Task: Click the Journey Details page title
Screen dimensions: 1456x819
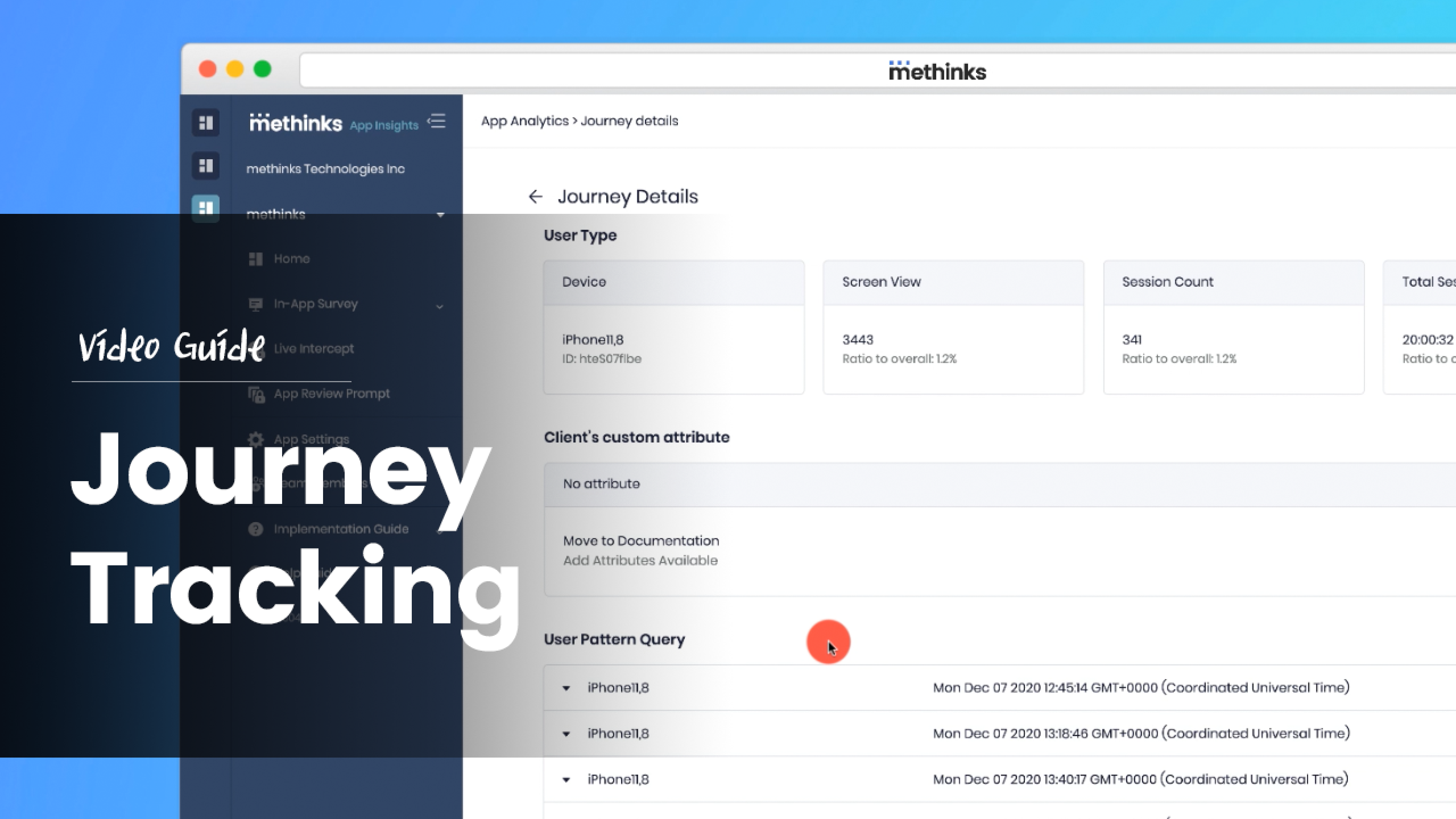Action: pos(628,196)
